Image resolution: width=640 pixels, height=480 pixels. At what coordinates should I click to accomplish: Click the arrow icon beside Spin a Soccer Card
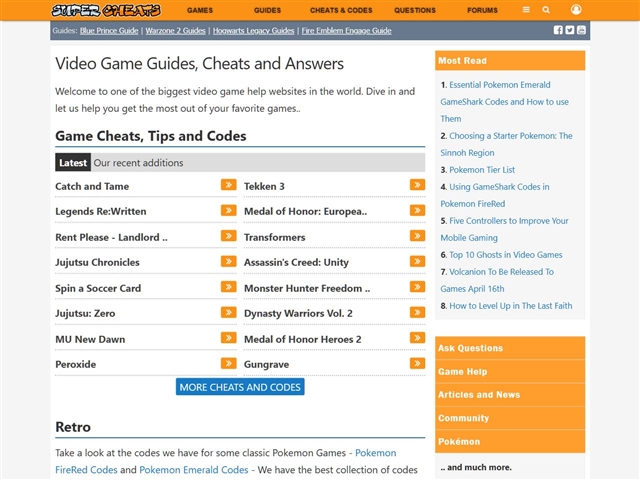[x=229, y=287]
